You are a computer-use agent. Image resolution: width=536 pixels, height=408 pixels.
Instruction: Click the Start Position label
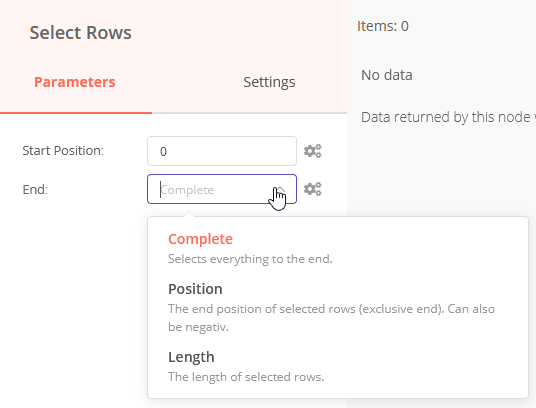point(63,151)
